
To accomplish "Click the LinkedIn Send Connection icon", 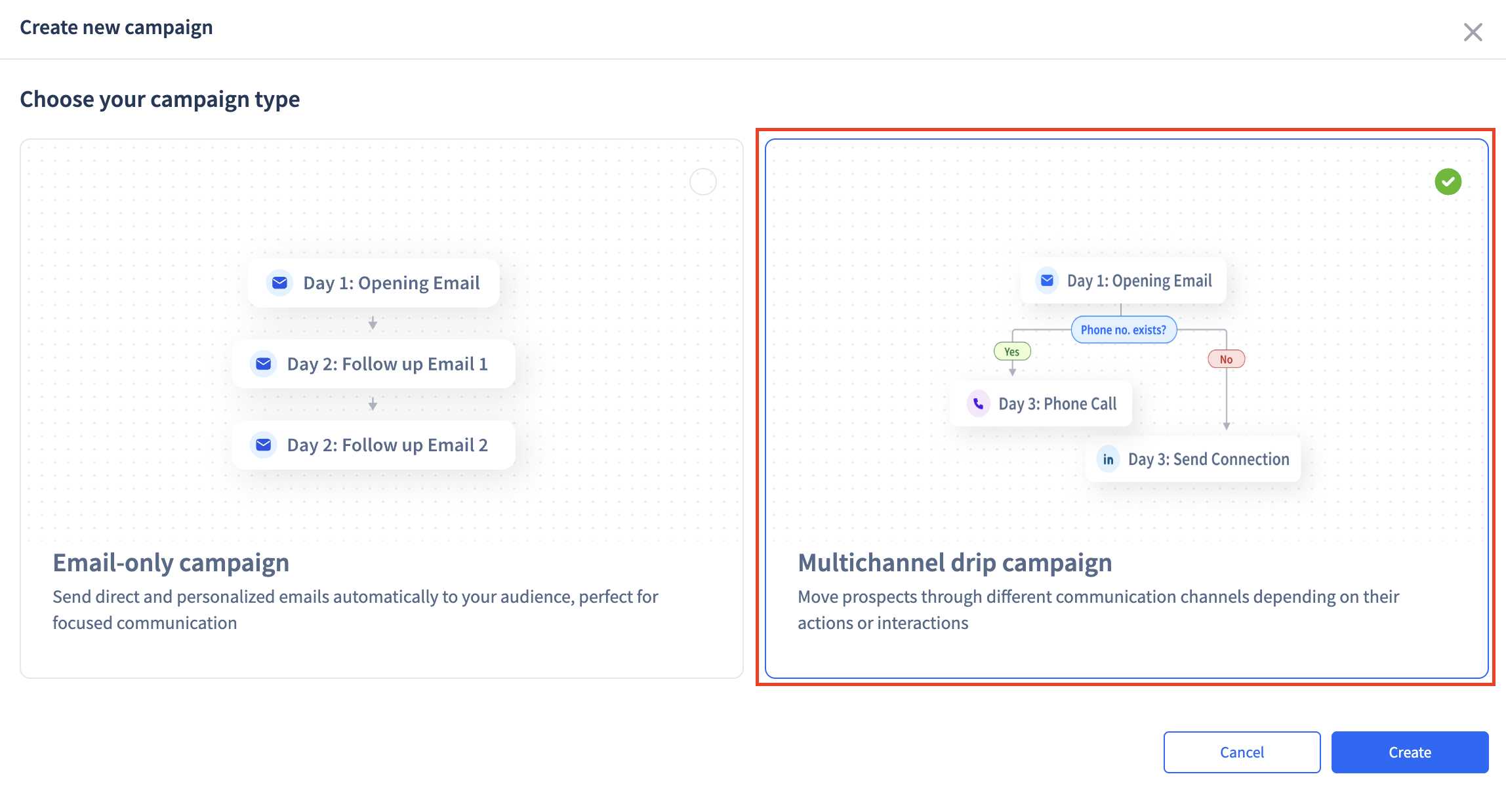I will 1108,459.
